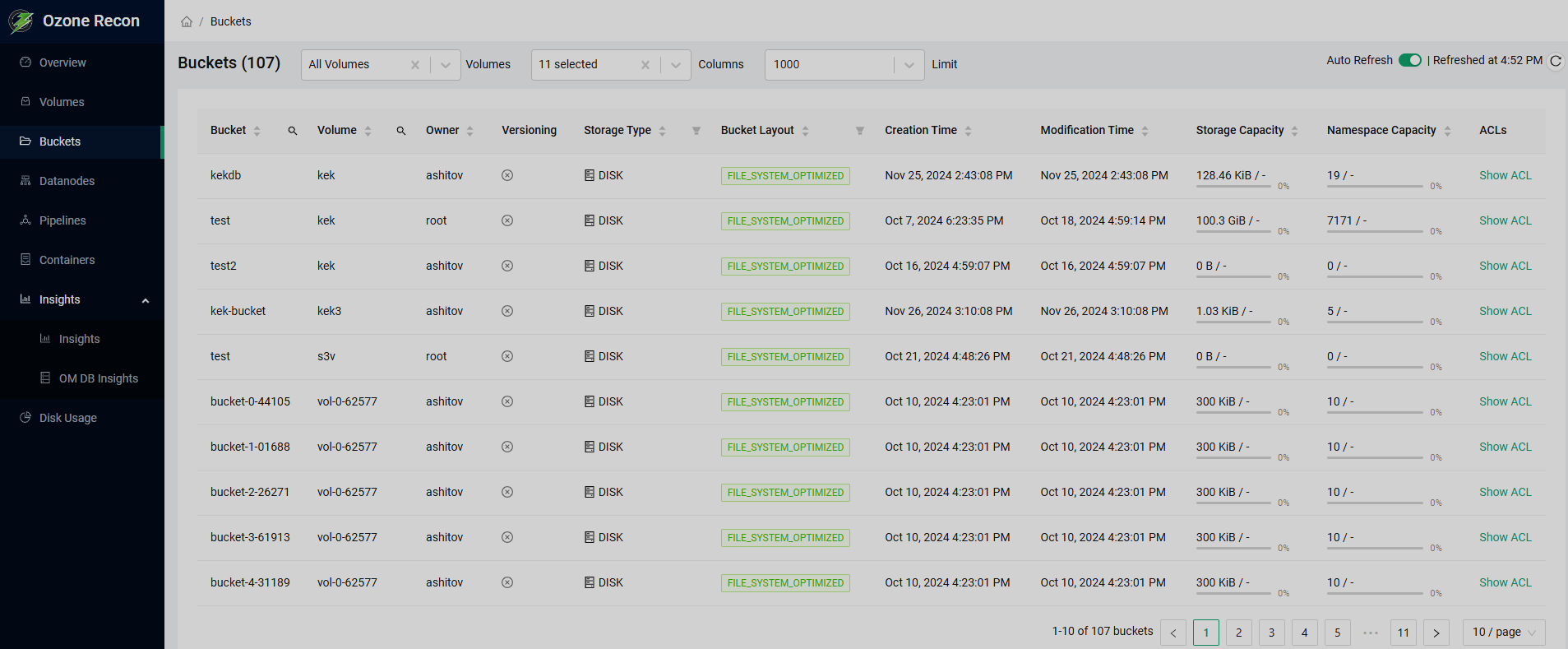The width and height of the screenshot is (1568, 649).
Task: Sort by Volume column sorter arrows
Action: pyautogui.click(x=368, y=131)
